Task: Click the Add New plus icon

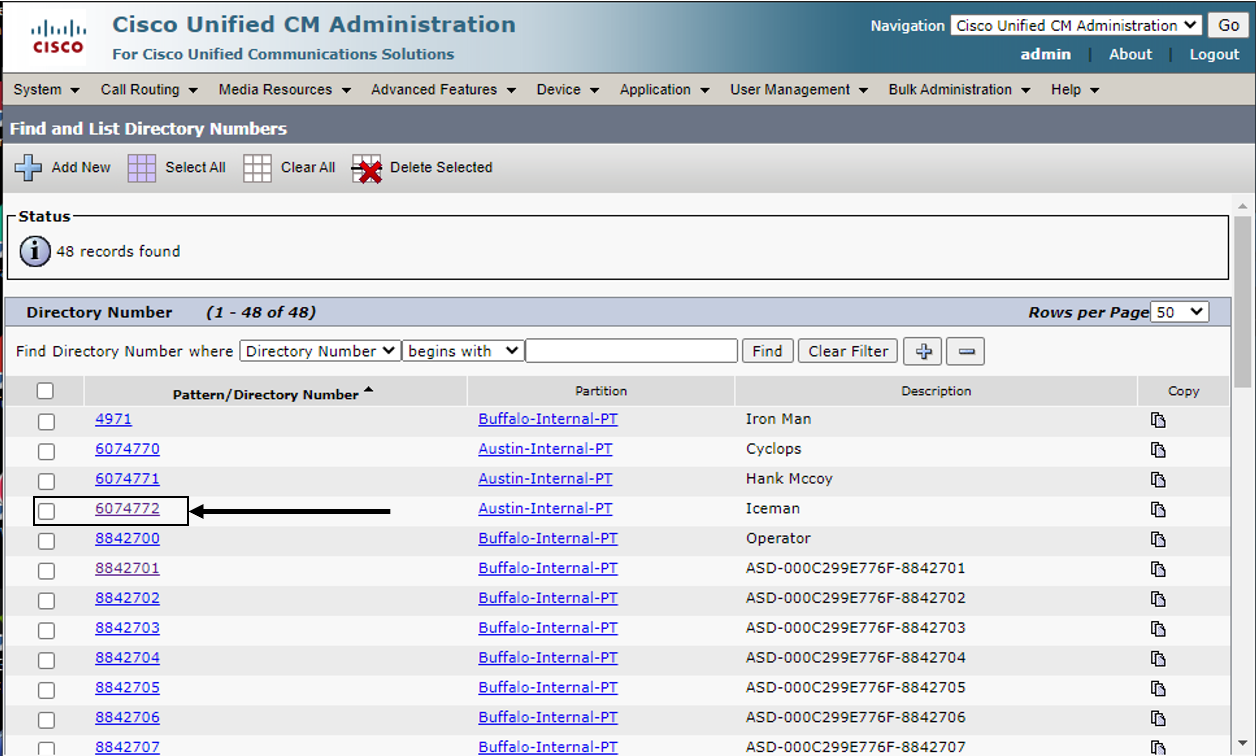Action: click(28, 168)
